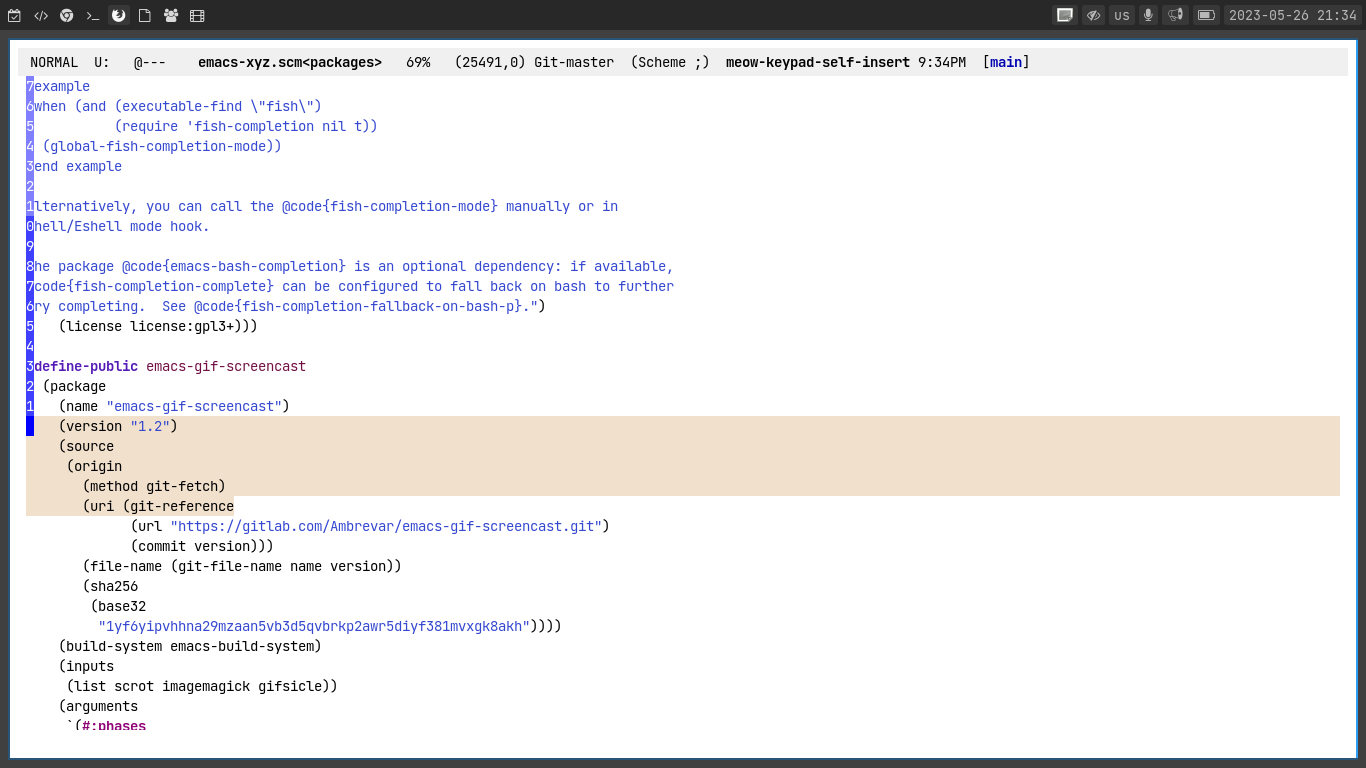Open the US keyboard layout switcher
Image resolution: width=1366 pixels, height=768 pixels.
[1122, 15]
